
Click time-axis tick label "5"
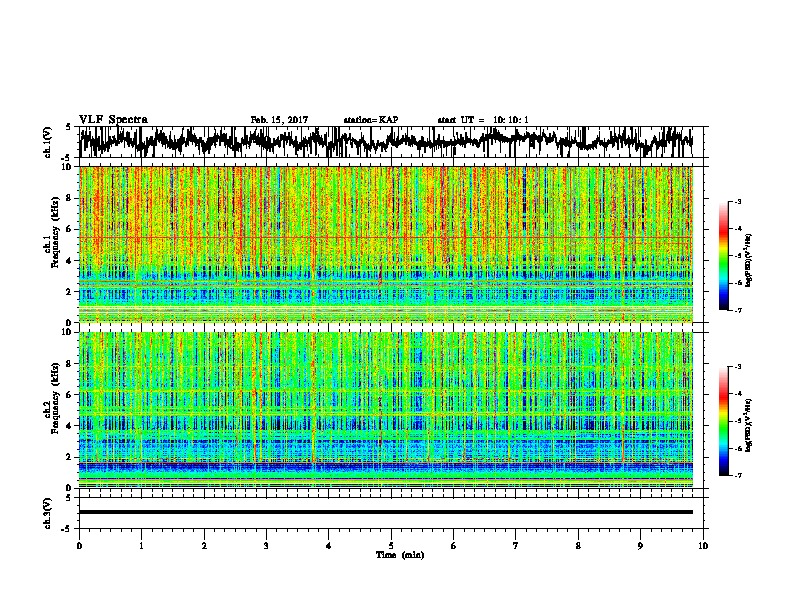391,546
